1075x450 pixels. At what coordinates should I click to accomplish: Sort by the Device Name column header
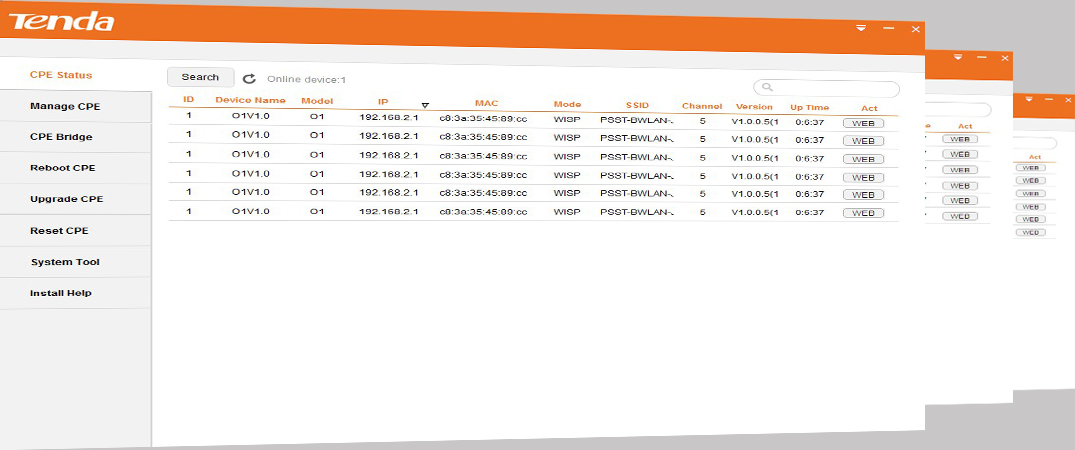[250, 101]
